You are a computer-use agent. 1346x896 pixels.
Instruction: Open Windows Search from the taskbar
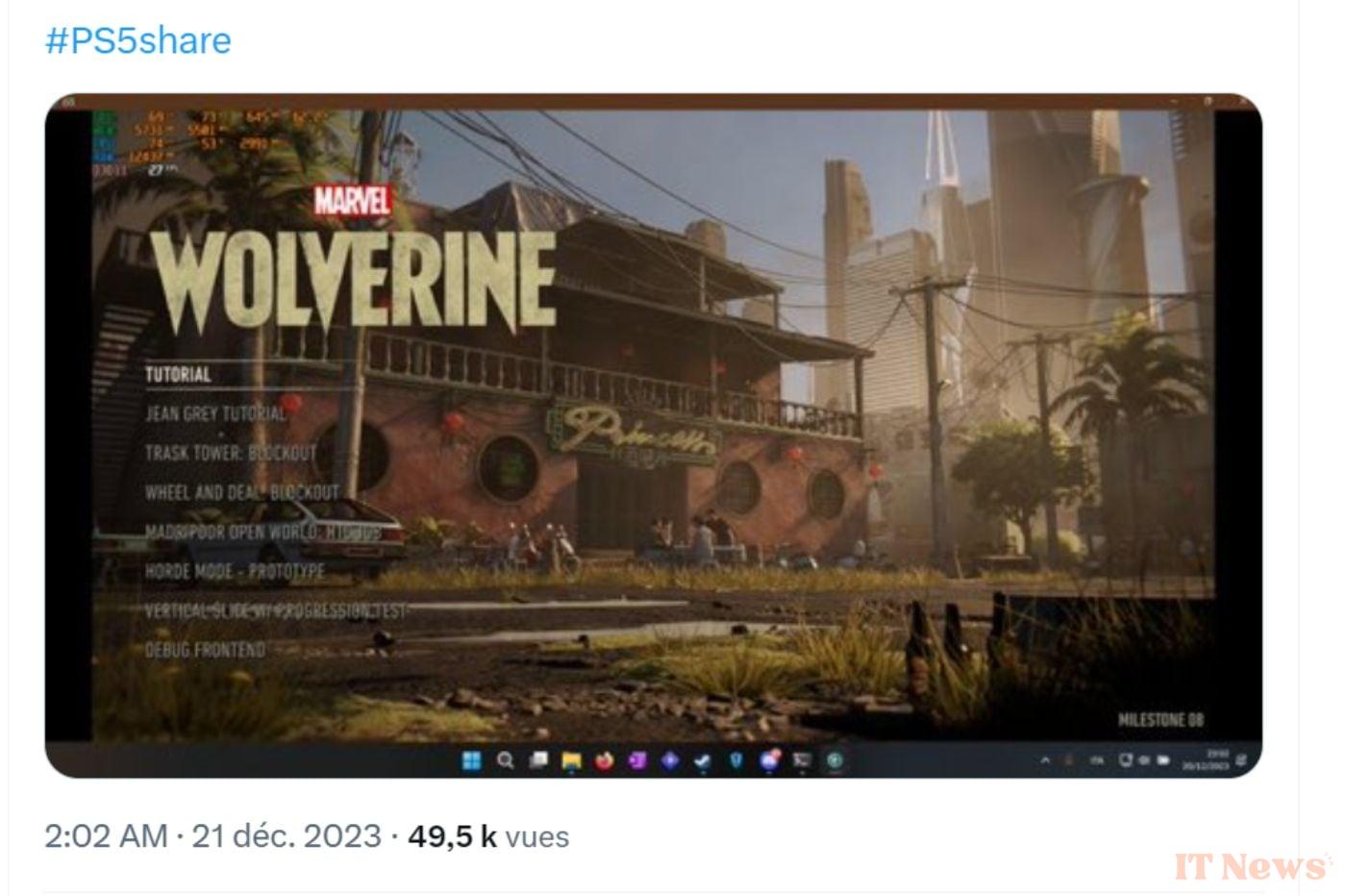point(504,762)
